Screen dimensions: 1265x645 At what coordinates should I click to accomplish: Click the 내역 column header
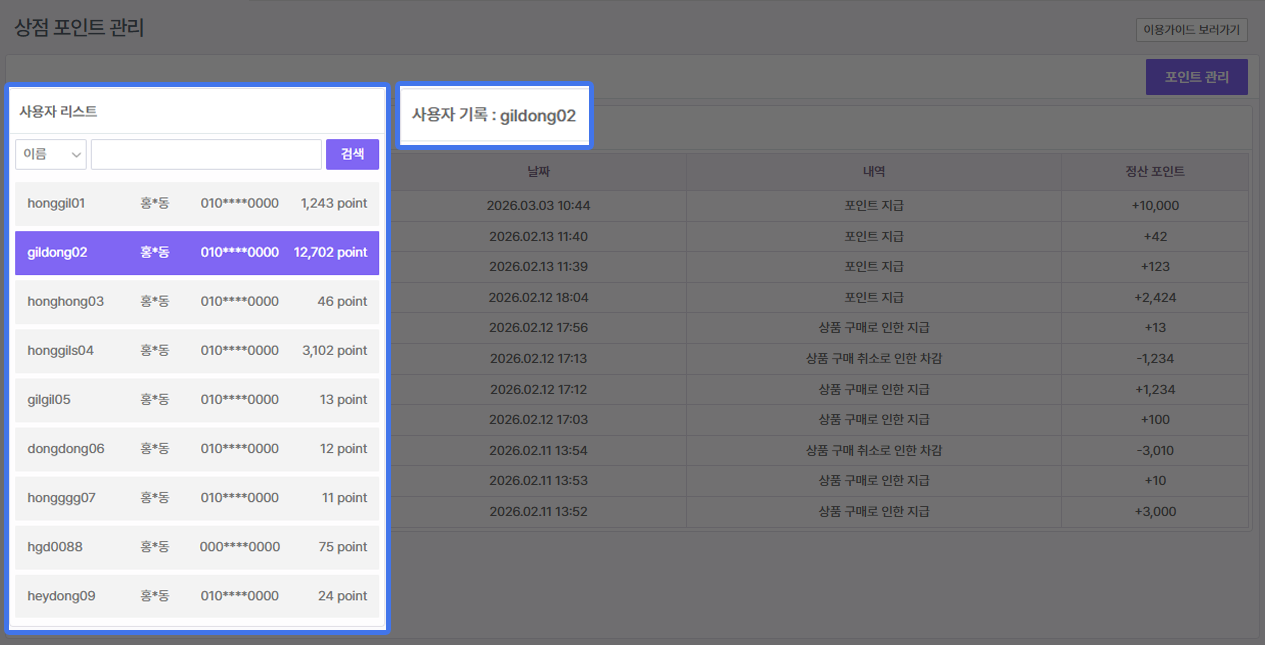[873, 172]
